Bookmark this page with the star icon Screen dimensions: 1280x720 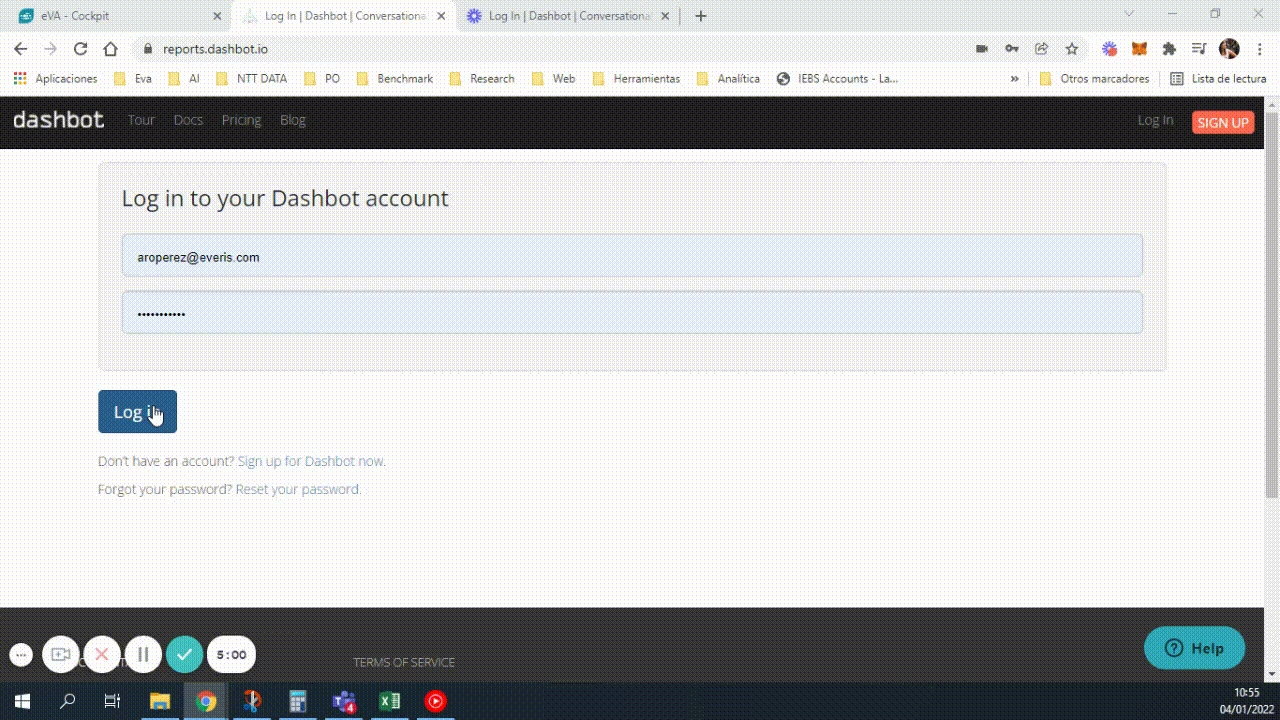point(1072,49)
